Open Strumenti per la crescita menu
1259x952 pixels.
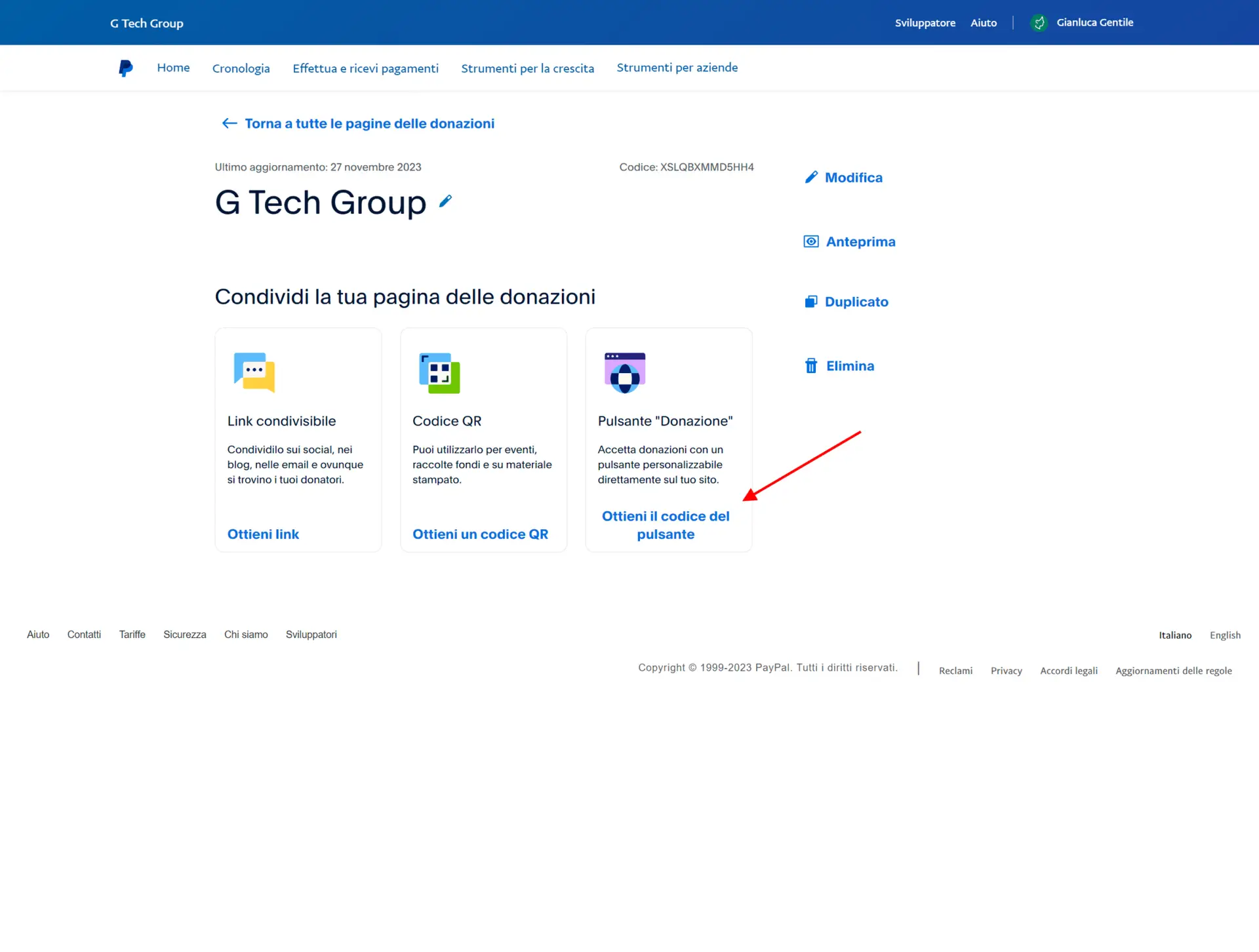tap(528, 68)
